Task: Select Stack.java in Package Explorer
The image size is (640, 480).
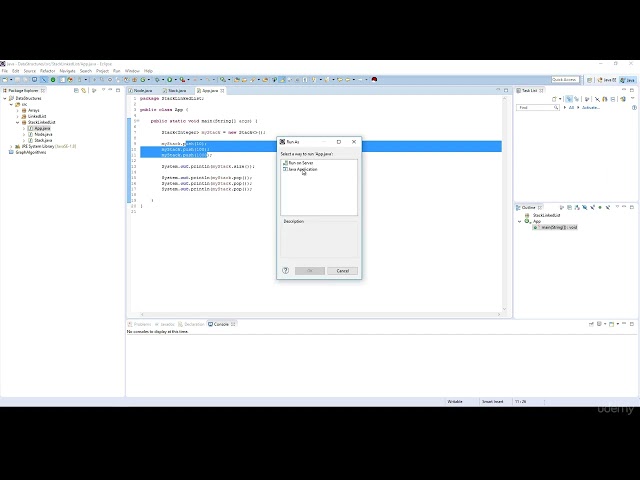Action: [40, 140]
